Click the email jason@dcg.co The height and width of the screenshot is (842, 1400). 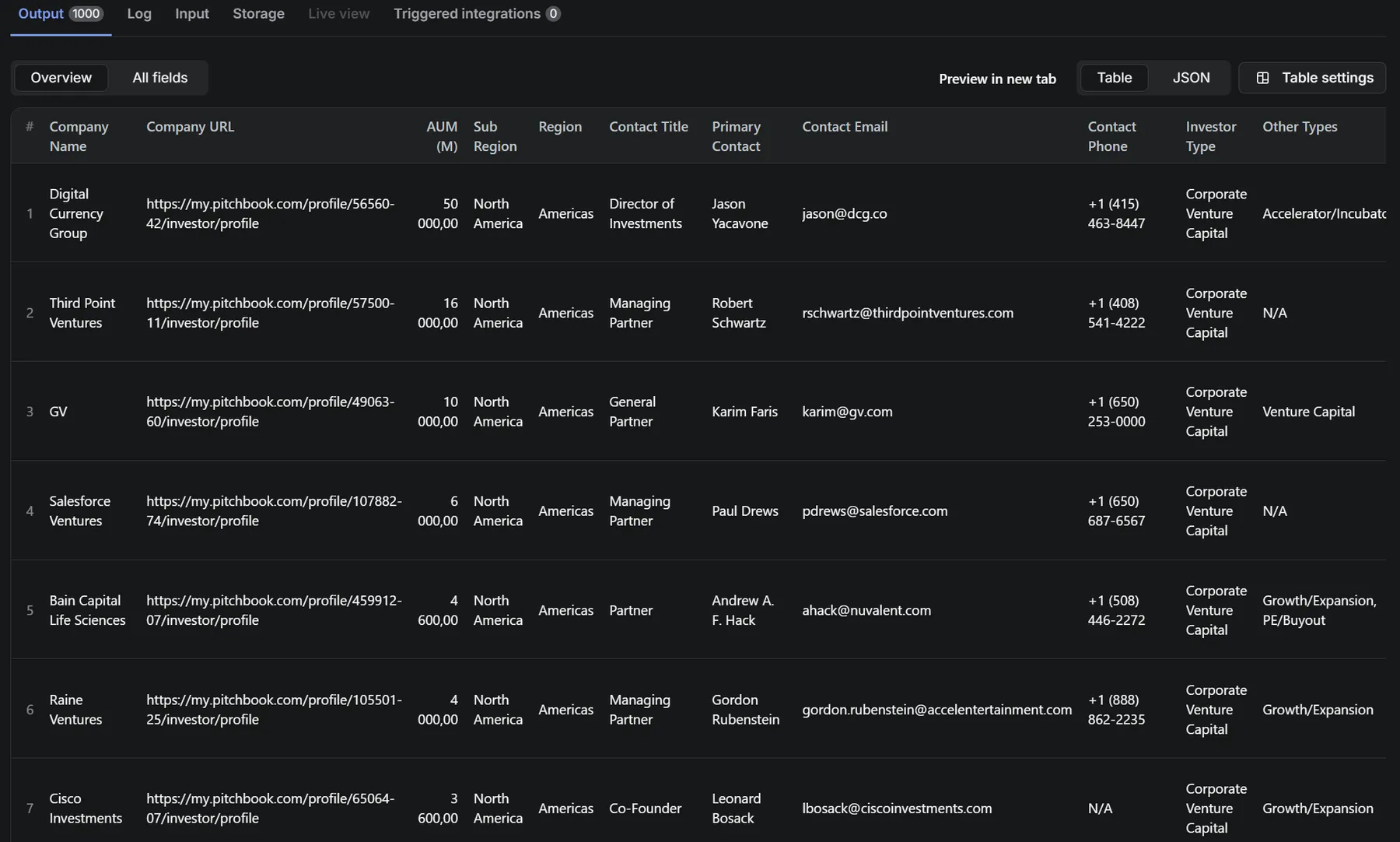click(x=844, y=213)
